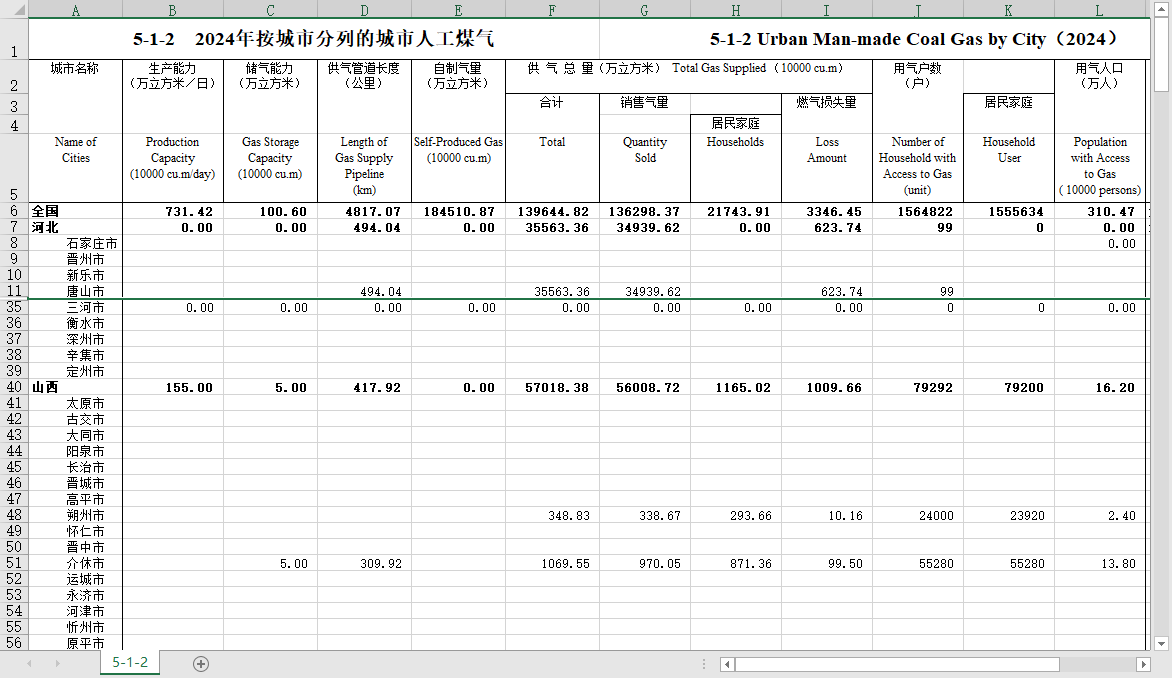This screenshot has width=1172, height=678.
Task: Add a new sheet with plus icon
Action: [200, 664]
